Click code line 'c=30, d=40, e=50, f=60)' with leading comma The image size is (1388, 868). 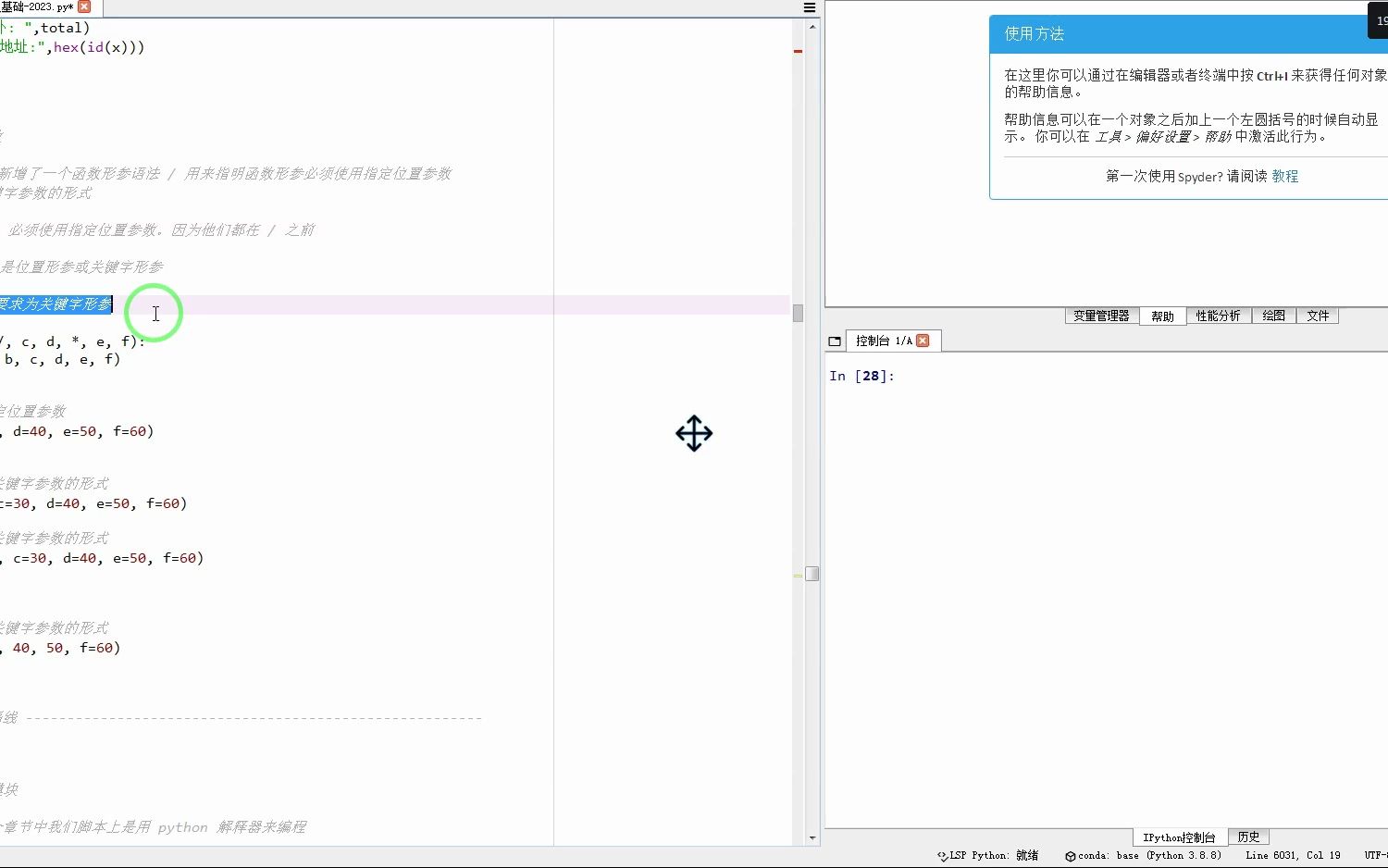102,558
